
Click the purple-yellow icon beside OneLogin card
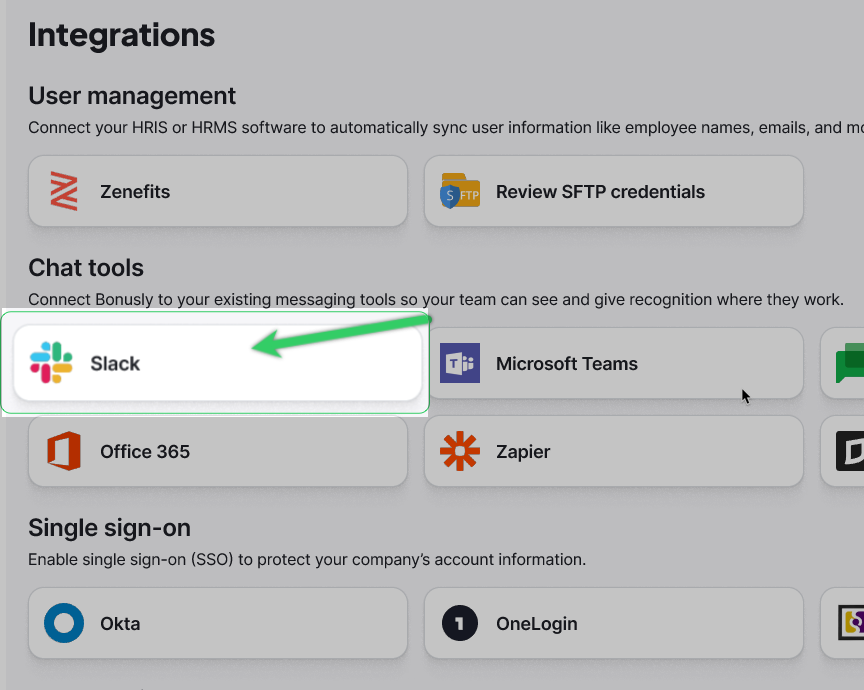point(851,623)
